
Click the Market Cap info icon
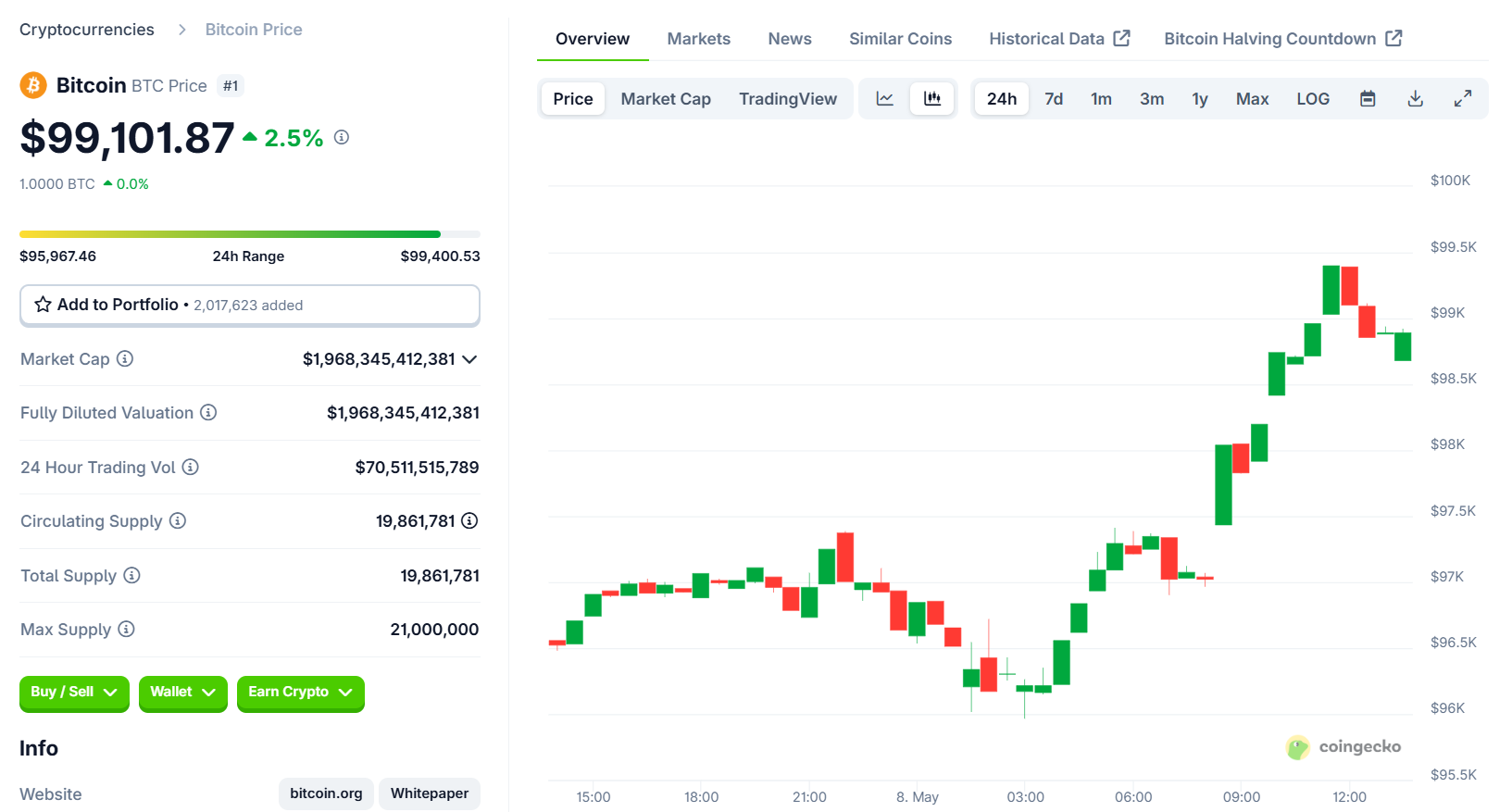[x=125, y=358]
